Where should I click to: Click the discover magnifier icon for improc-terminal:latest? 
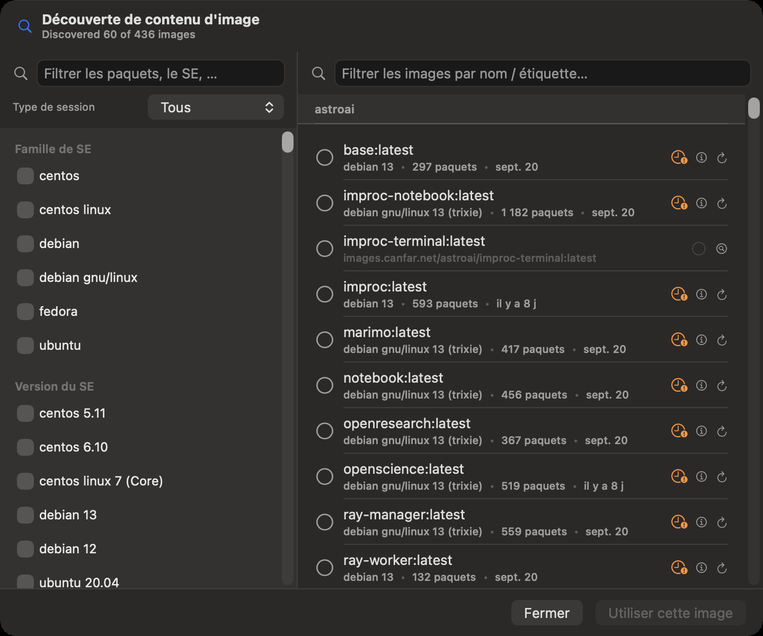click(x=722, y=249)
